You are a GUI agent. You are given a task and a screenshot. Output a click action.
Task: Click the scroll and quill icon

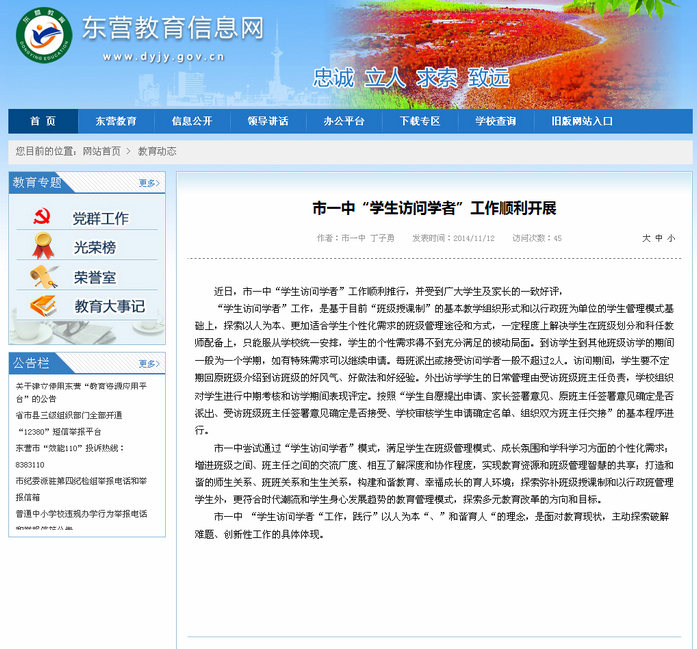pos(44,276)
